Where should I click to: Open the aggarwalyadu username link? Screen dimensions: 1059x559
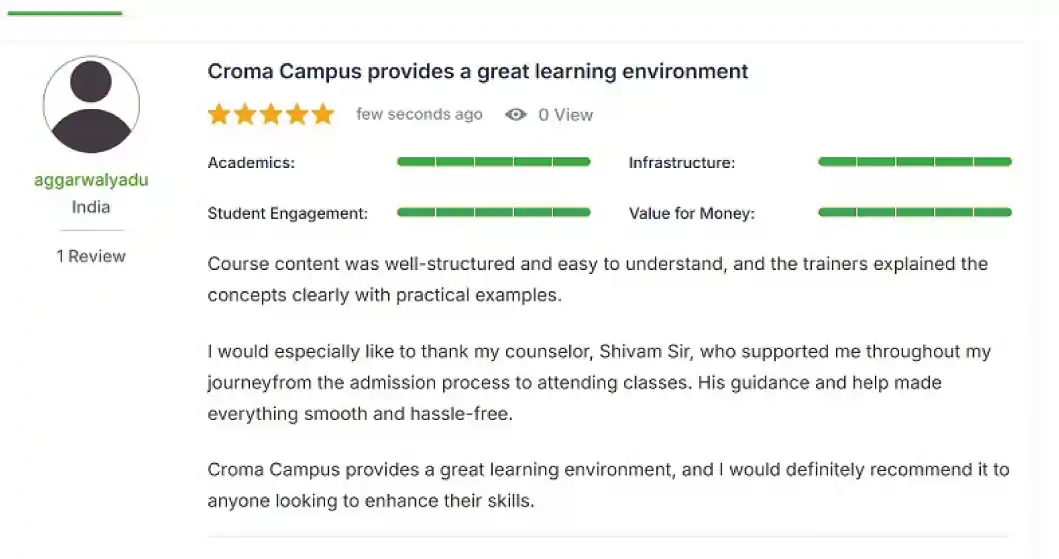tap(91, 180)
